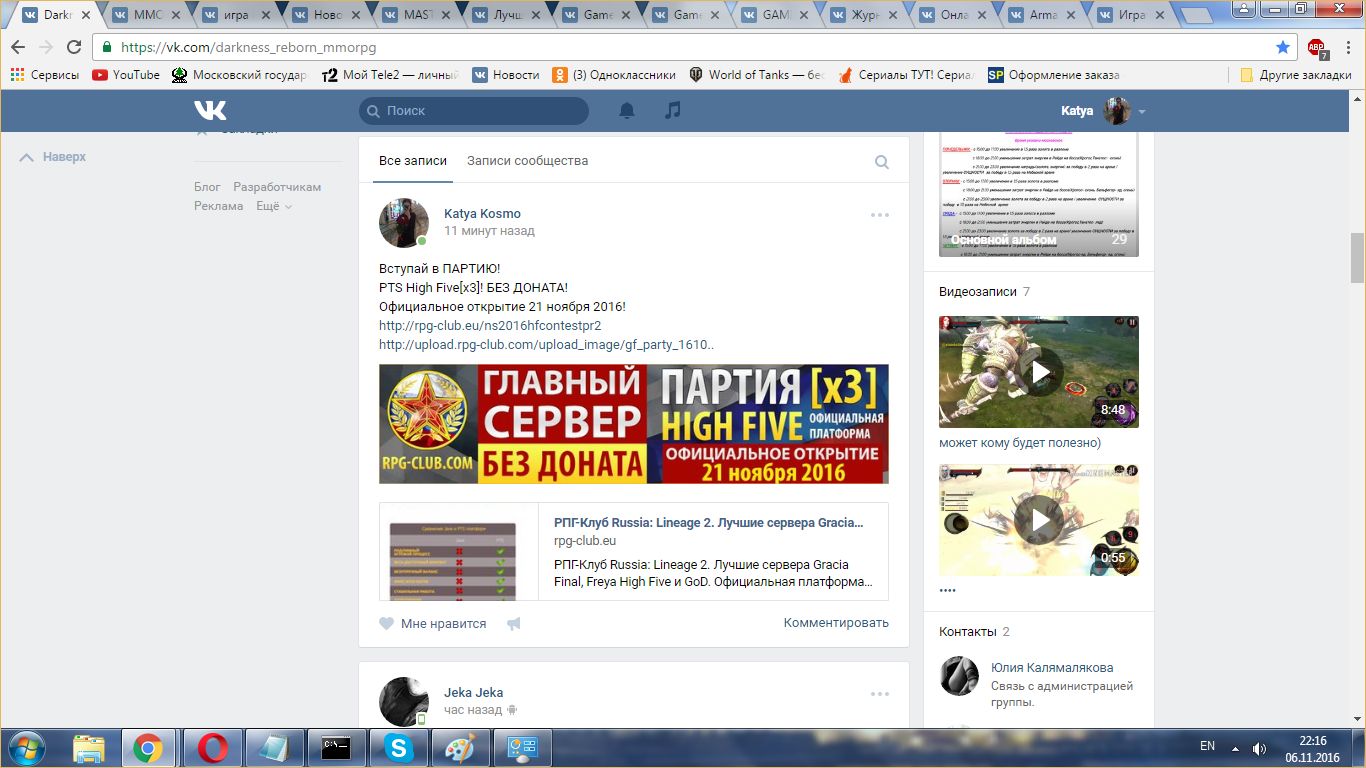Select the Все записи tab
Viewport: 1366px width, 768px height.
pyautogui.click(x=413, y=161)
